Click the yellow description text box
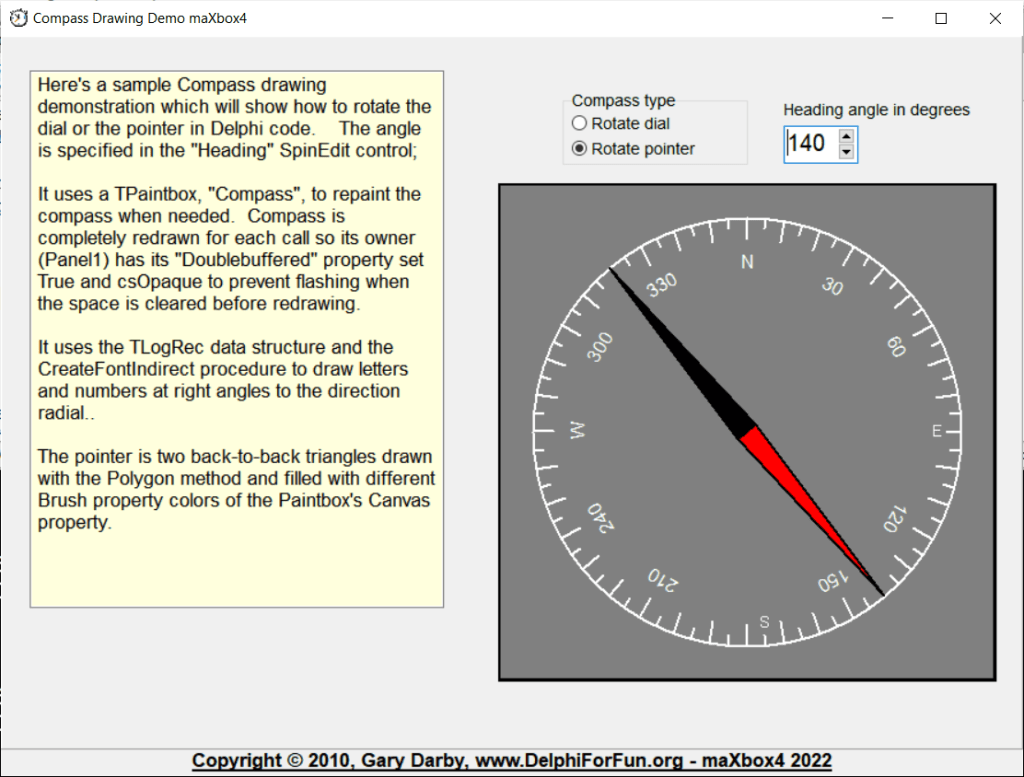Screen dimensions: 1024x777 click(x=237, y=560)
